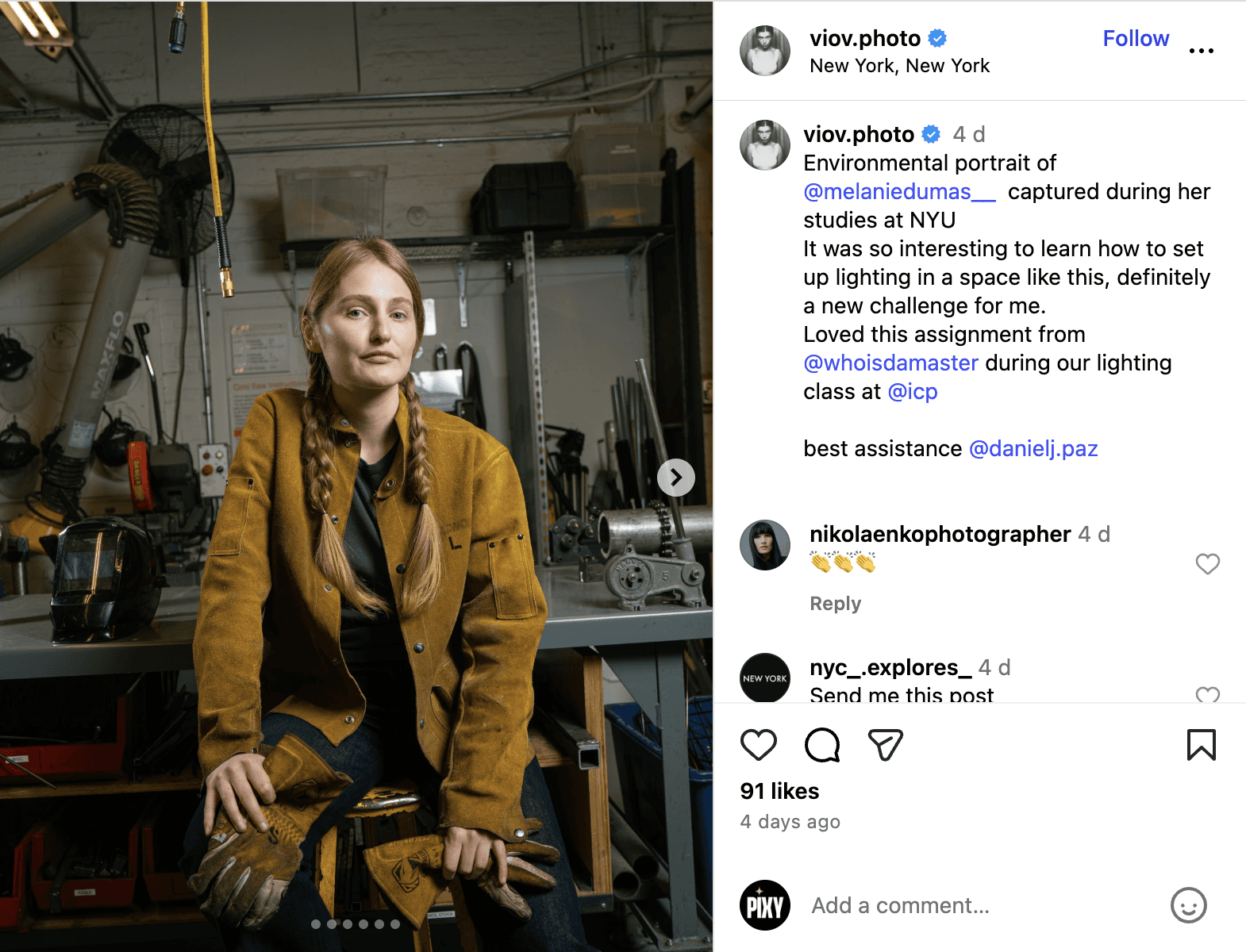Like the post with the heart icon
The height and width of the screenshot is (952, 1246).
coord(759,744)
